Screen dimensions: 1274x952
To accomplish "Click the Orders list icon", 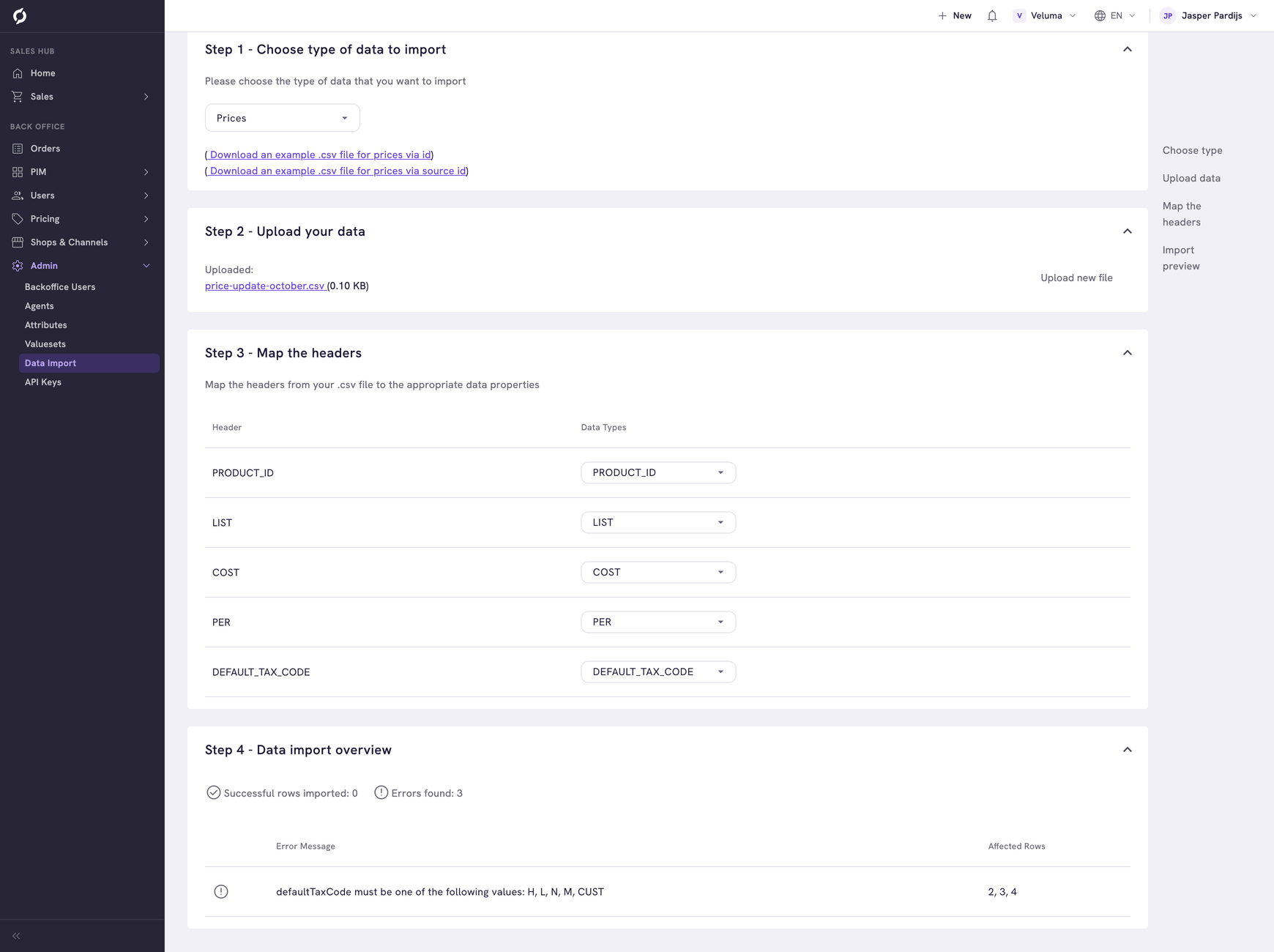I will pyautogui.click(x=18, y=149).
